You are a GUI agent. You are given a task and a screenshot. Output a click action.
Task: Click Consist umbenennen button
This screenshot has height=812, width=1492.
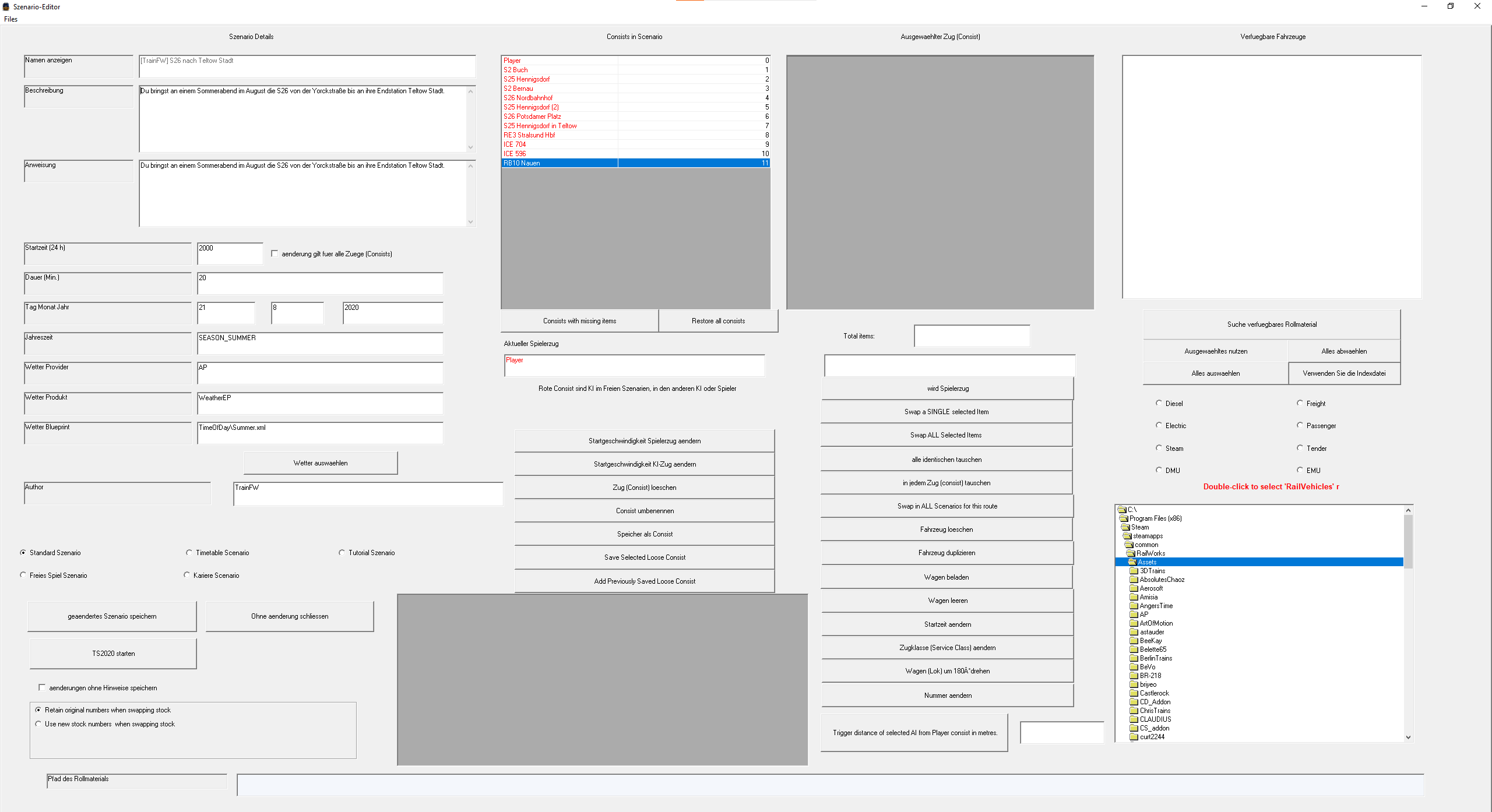(x=645, y=511)
